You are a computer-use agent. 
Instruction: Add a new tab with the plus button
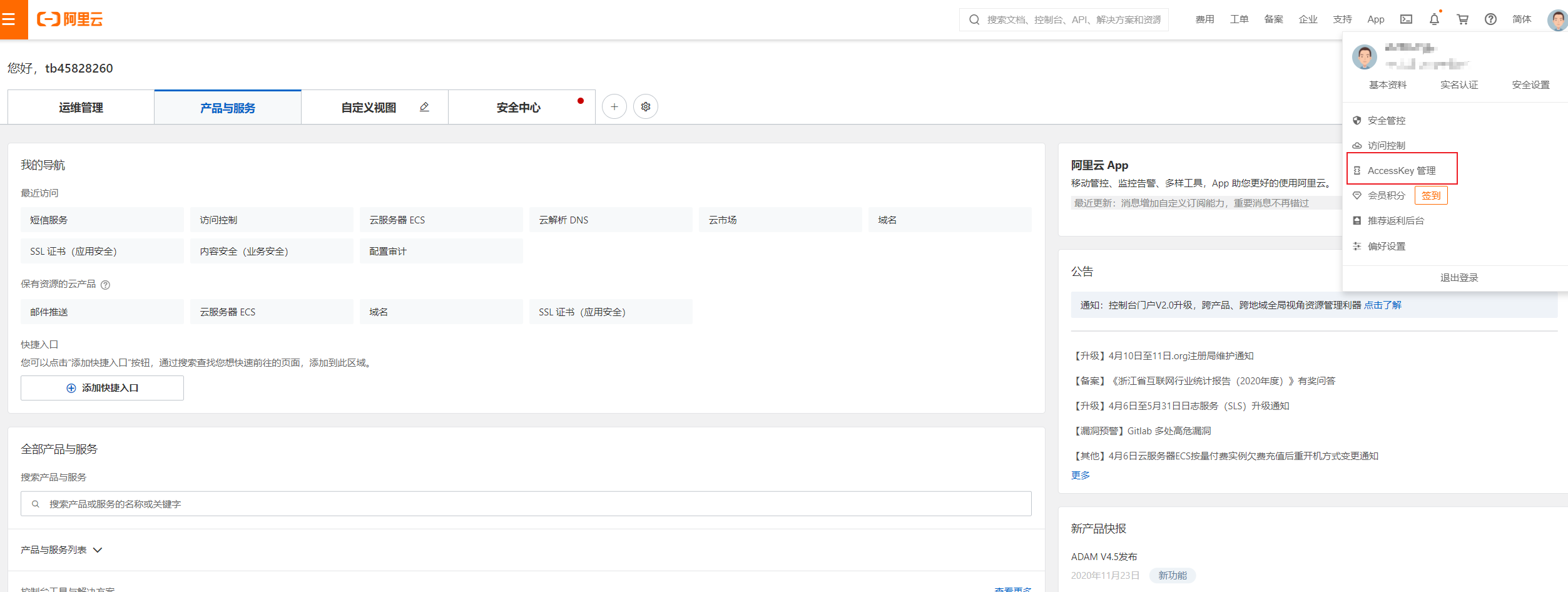614,107
